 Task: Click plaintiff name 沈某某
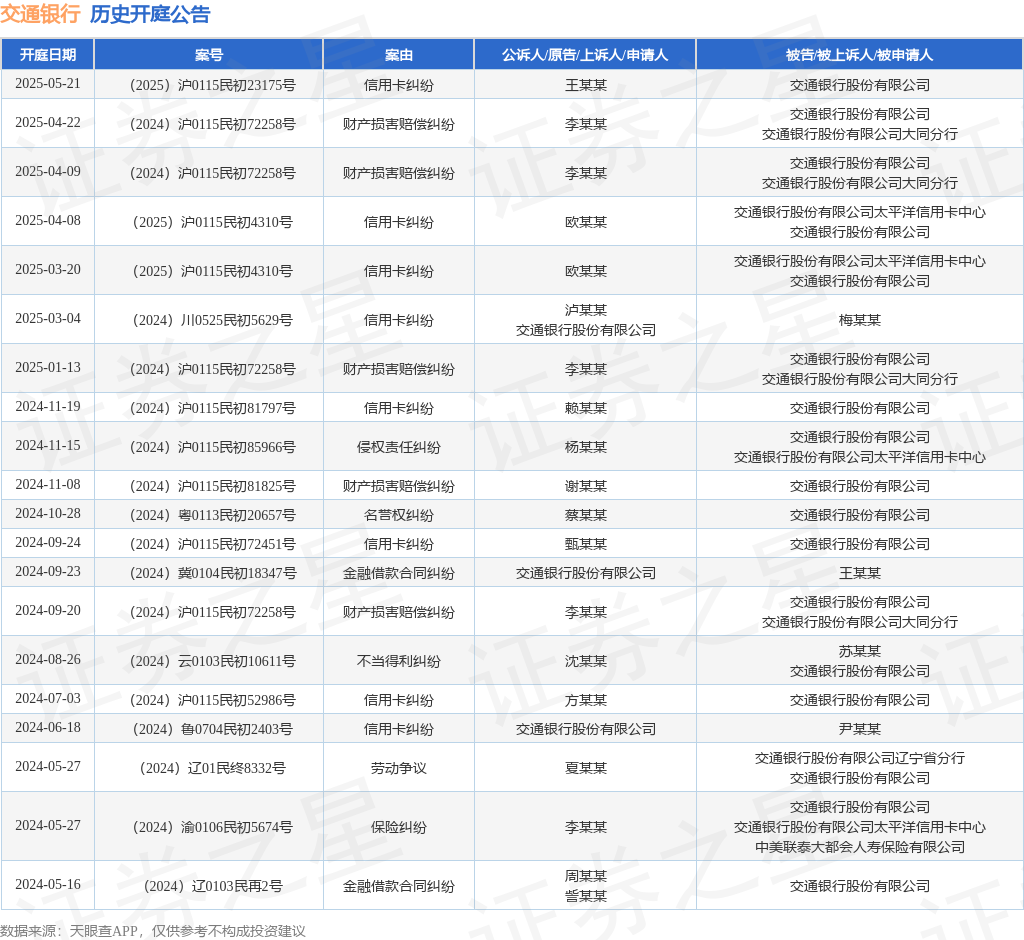[x=586, y=662]
